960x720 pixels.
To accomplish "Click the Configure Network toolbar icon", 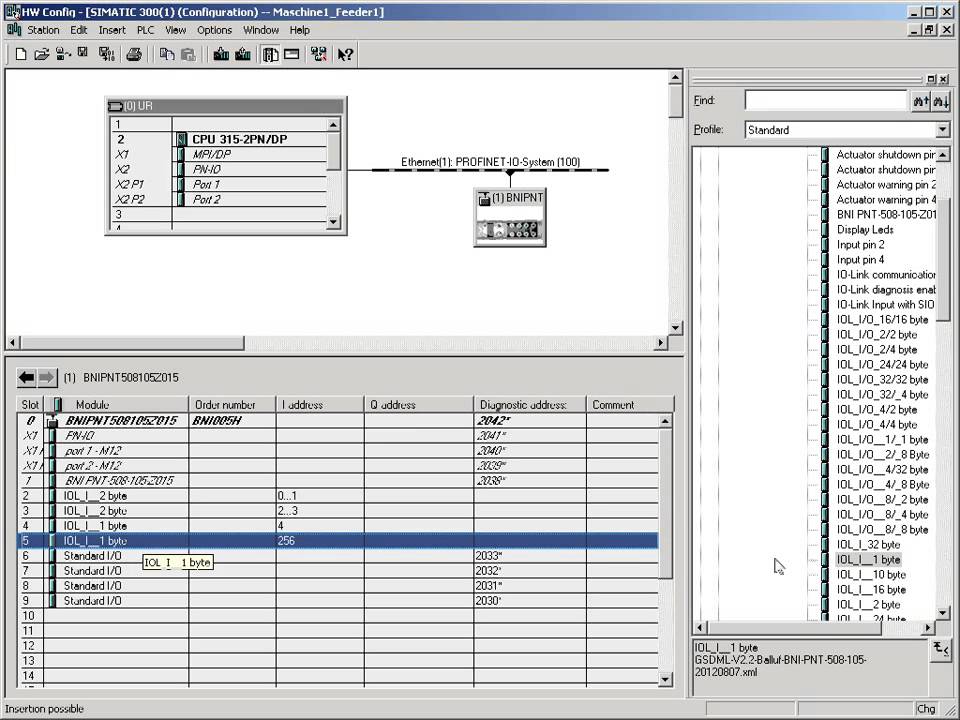I will point(318,54).
